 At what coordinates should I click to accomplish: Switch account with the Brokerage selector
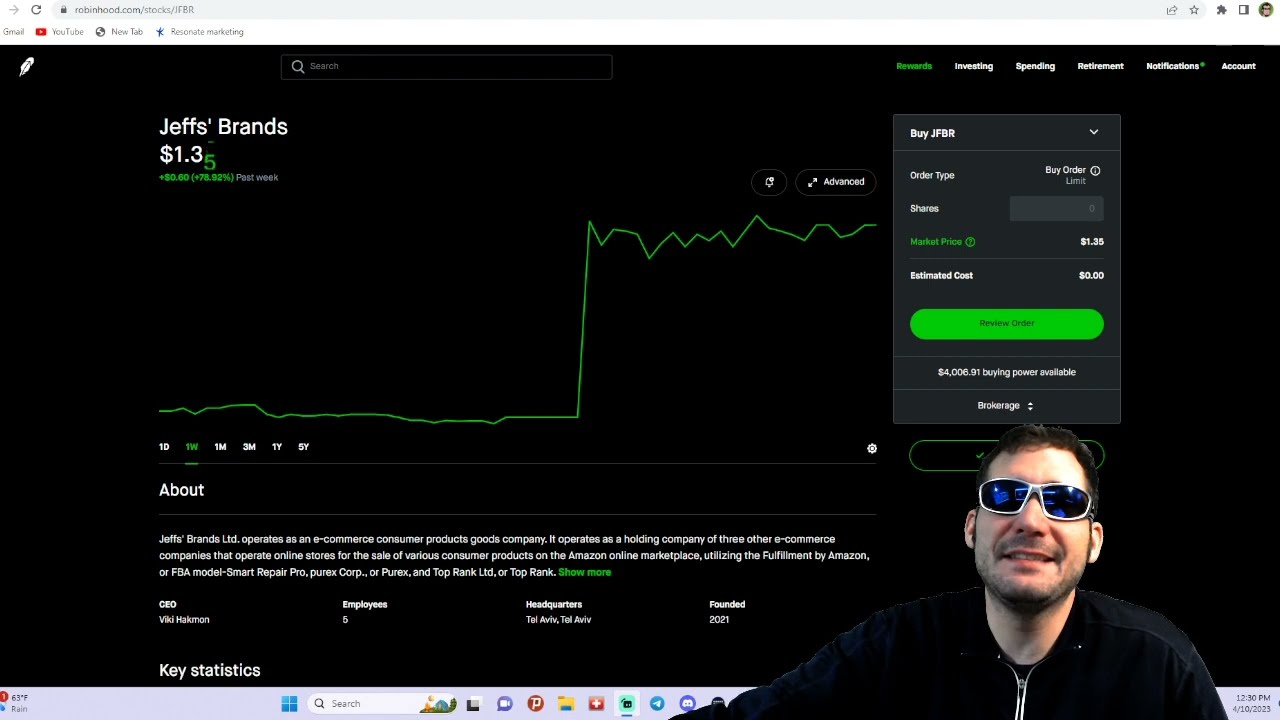coord(1006,406)
